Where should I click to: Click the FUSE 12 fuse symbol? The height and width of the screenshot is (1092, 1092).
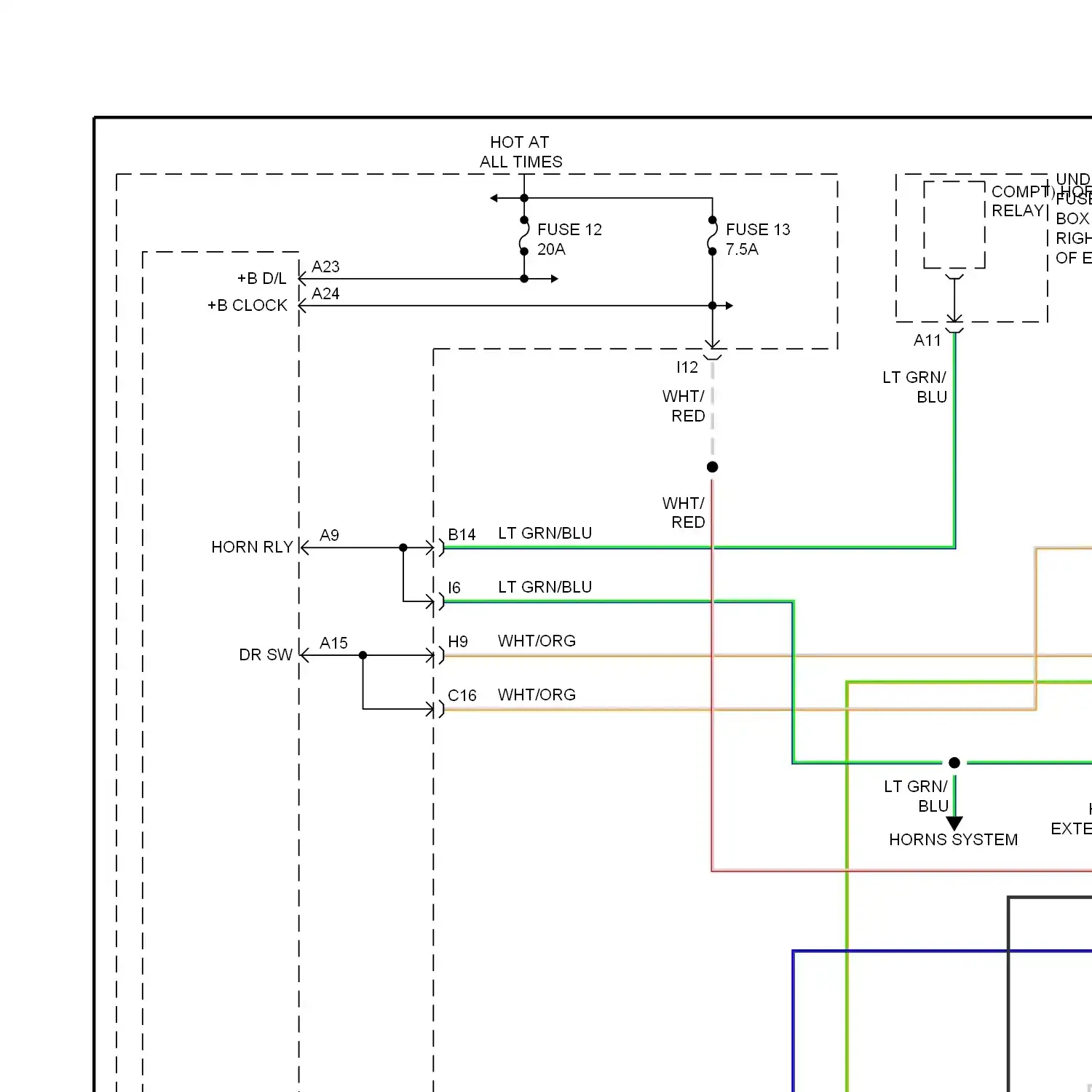(524, 236)
